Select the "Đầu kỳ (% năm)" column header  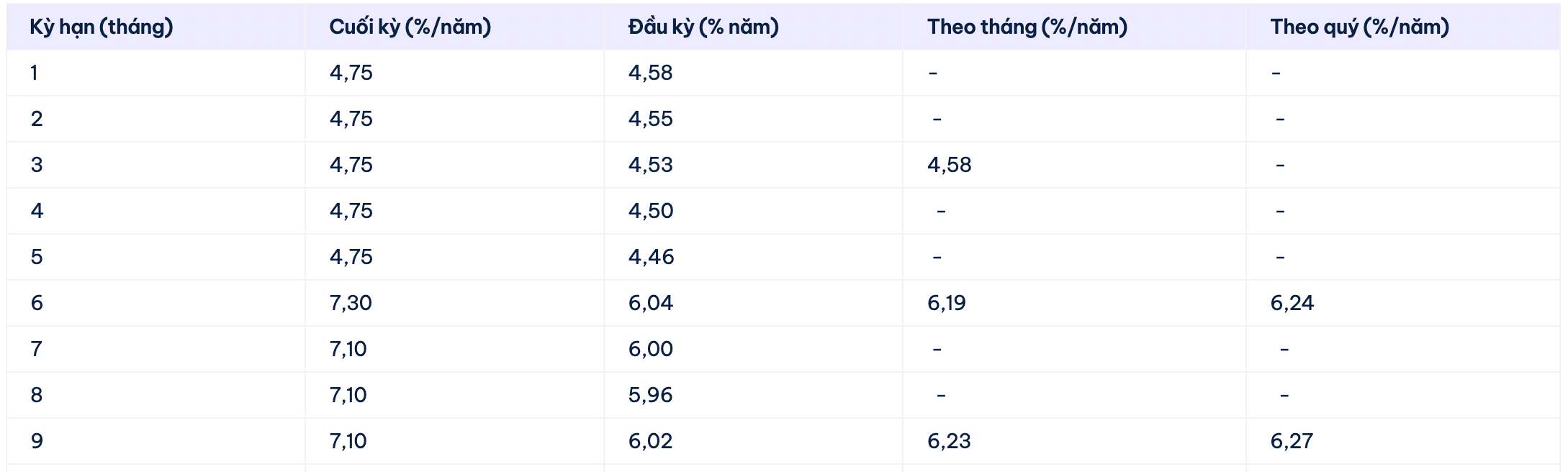click(703, 27)
